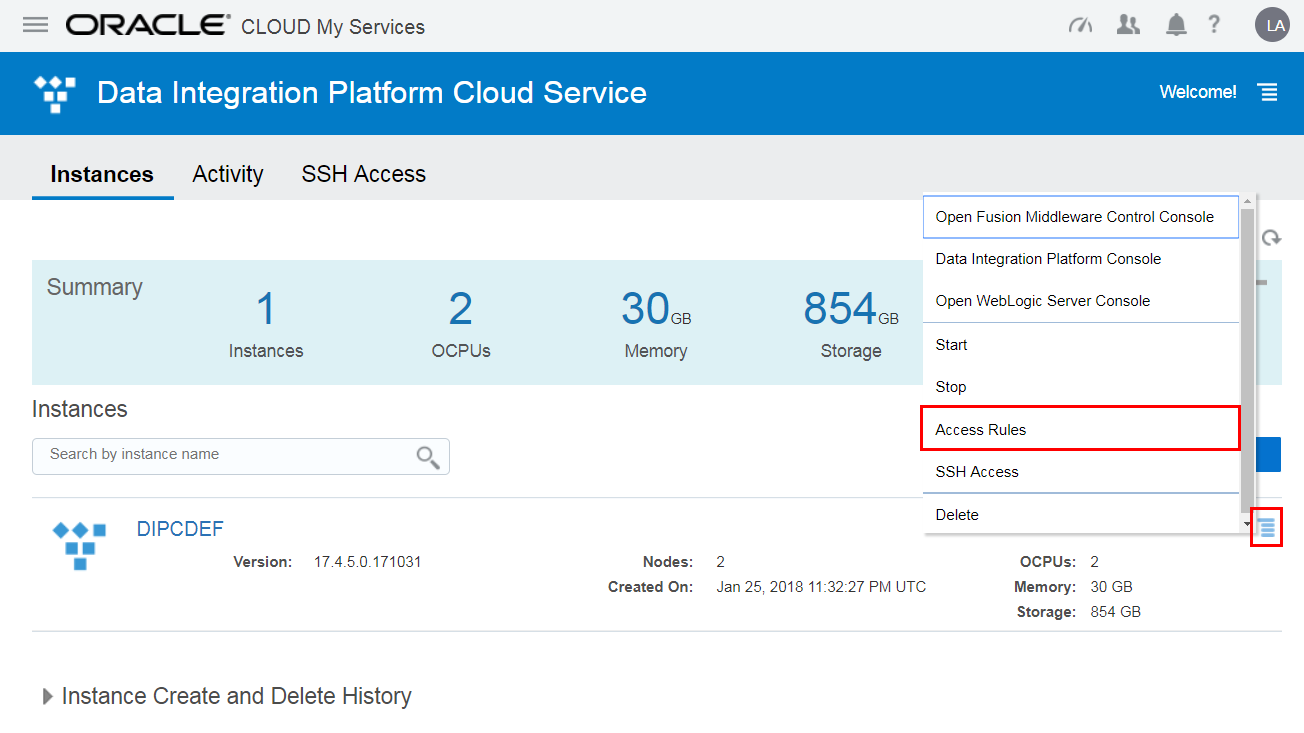Select Access Rules from the menu
1304x733 pixels.
click(979, 429)
